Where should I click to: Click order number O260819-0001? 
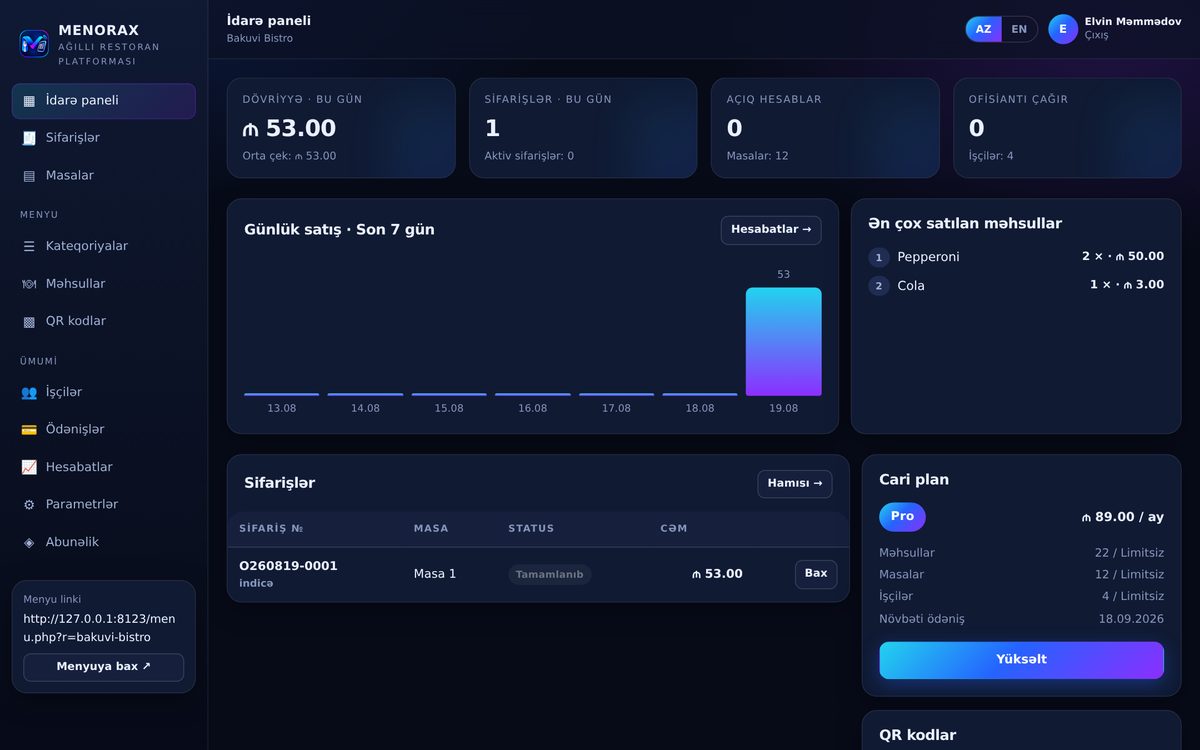tap(288, 566)
